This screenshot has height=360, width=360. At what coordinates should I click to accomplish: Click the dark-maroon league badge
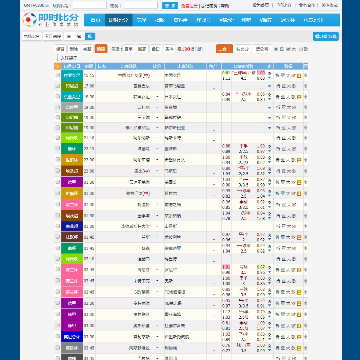pos(72,237)
